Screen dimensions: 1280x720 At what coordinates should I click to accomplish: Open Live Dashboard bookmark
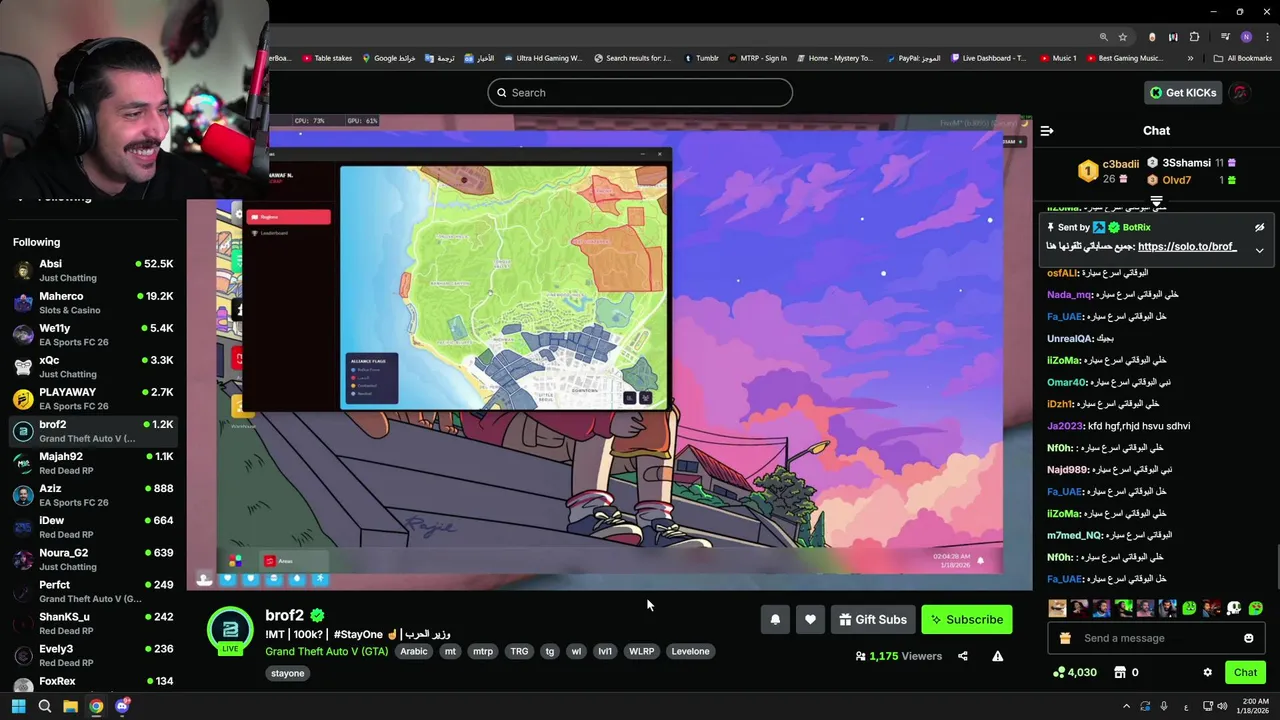point(988,58)
